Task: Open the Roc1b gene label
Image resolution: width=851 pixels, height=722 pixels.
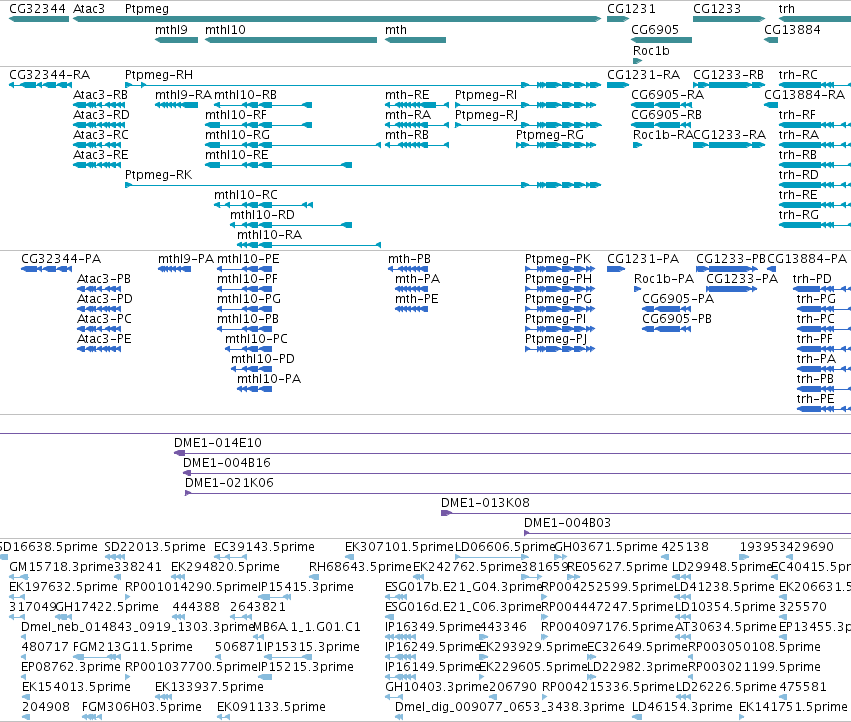Action: tap(651, 51)
